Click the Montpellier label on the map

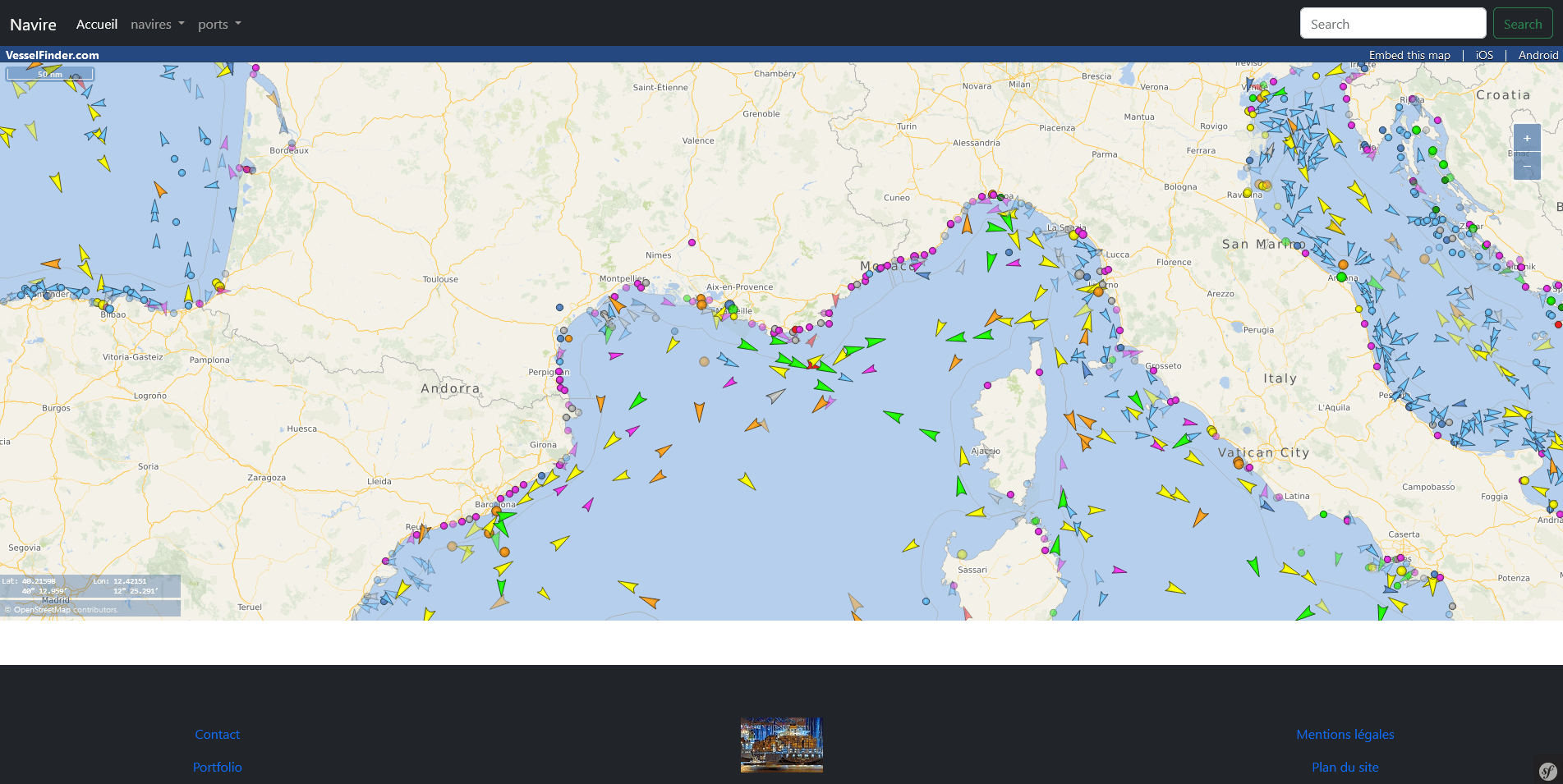(622, 279)
